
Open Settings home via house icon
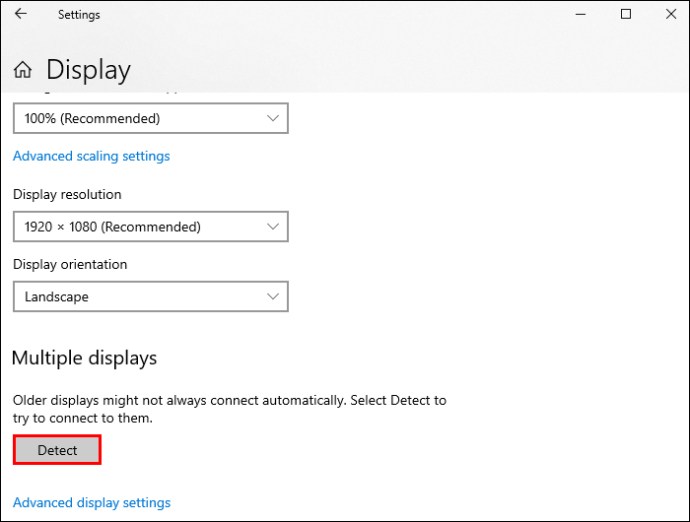[x=22, y=70]
